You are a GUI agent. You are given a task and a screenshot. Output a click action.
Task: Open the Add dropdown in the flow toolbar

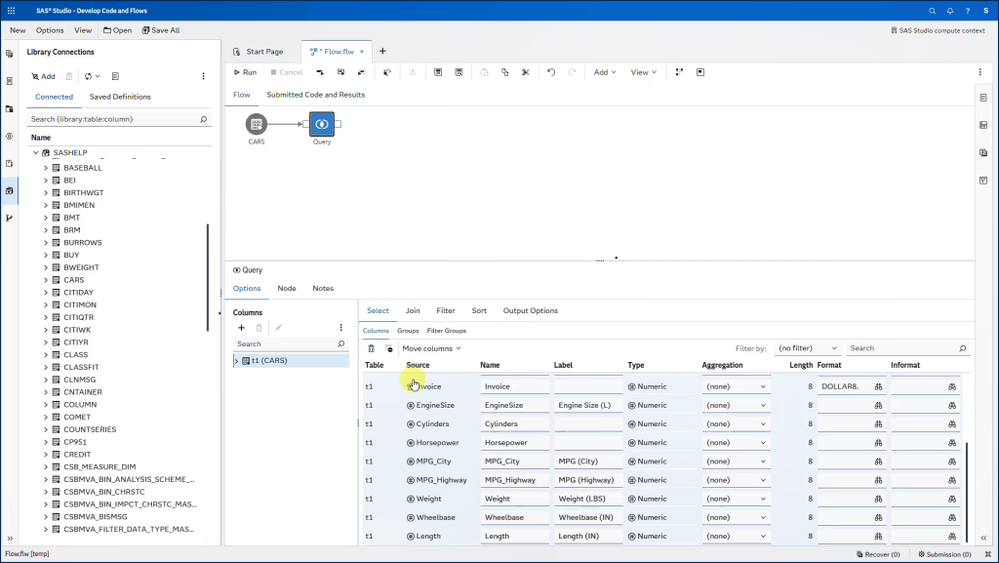pos(605,73)
